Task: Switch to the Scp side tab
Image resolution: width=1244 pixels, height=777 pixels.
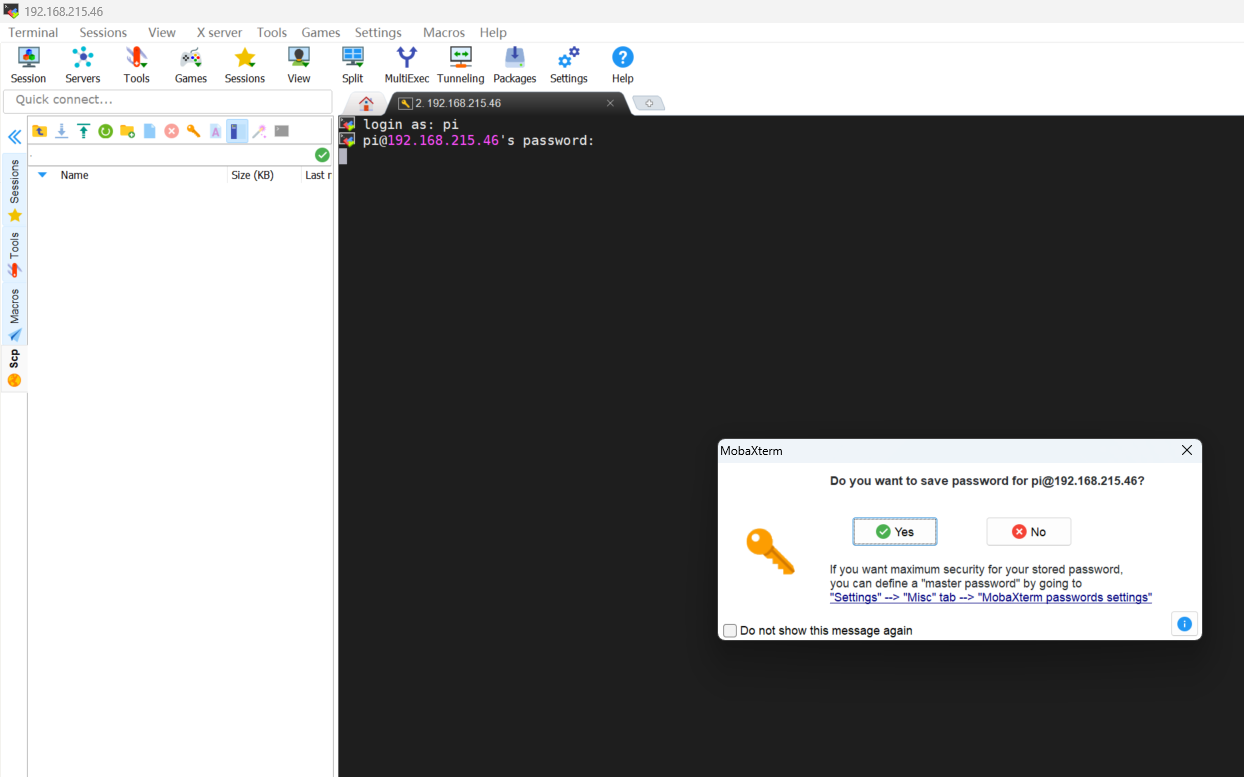Action: (x=14, y=368)
